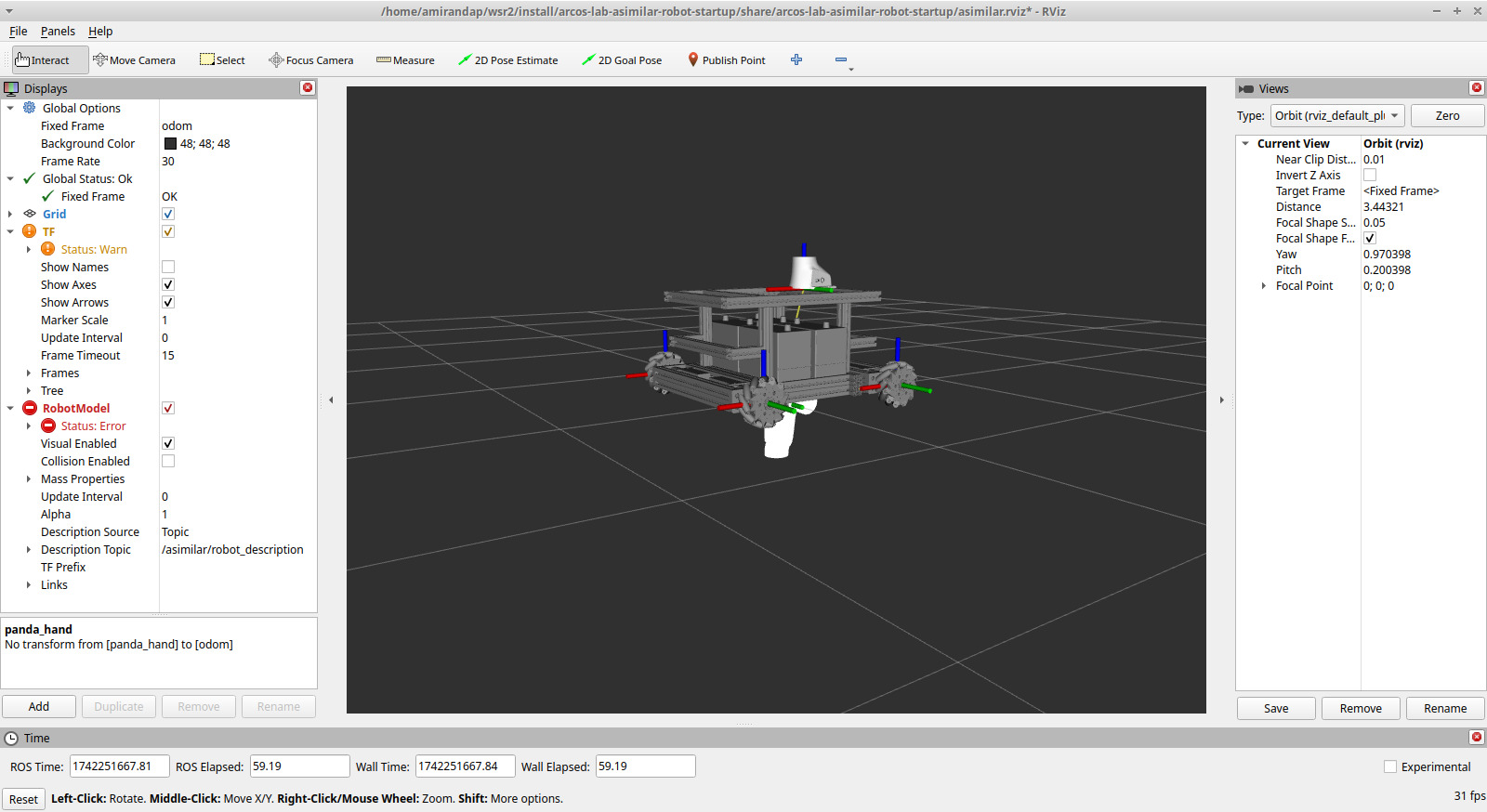Click the Publish Point tool
The image size is (1487, 812).
click(727, 60)
